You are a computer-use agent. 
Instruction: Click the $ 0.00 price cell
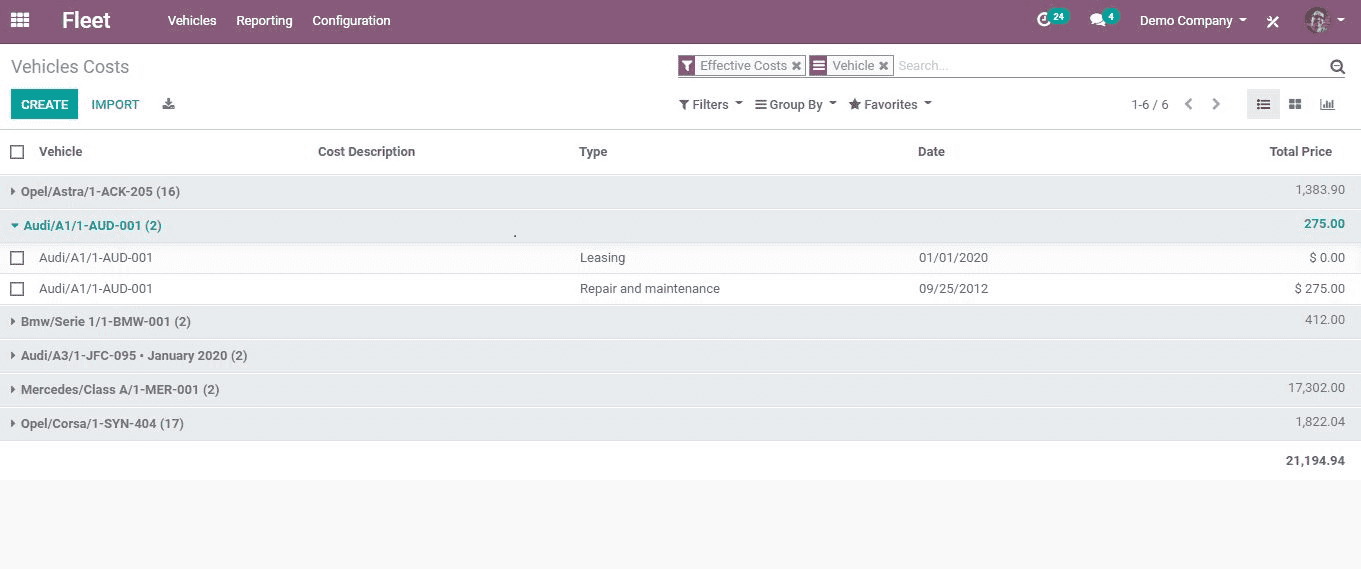pos(1327,258)
